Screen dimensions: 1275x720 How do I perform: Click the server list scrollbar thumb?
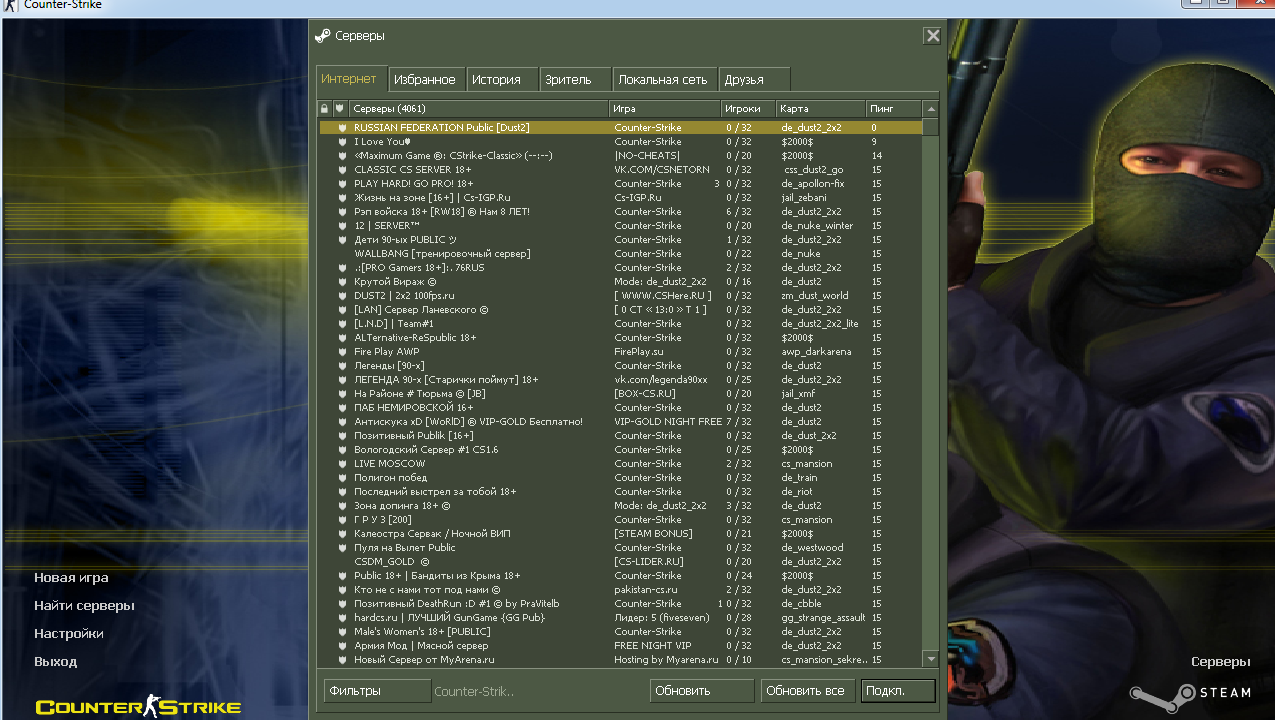931,127
